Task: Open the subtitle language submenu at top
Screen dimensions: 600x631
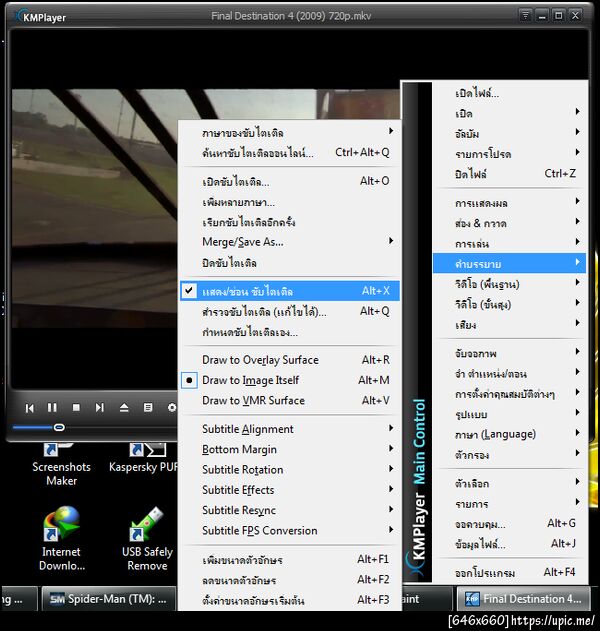Action: click(x=290, y=132)
